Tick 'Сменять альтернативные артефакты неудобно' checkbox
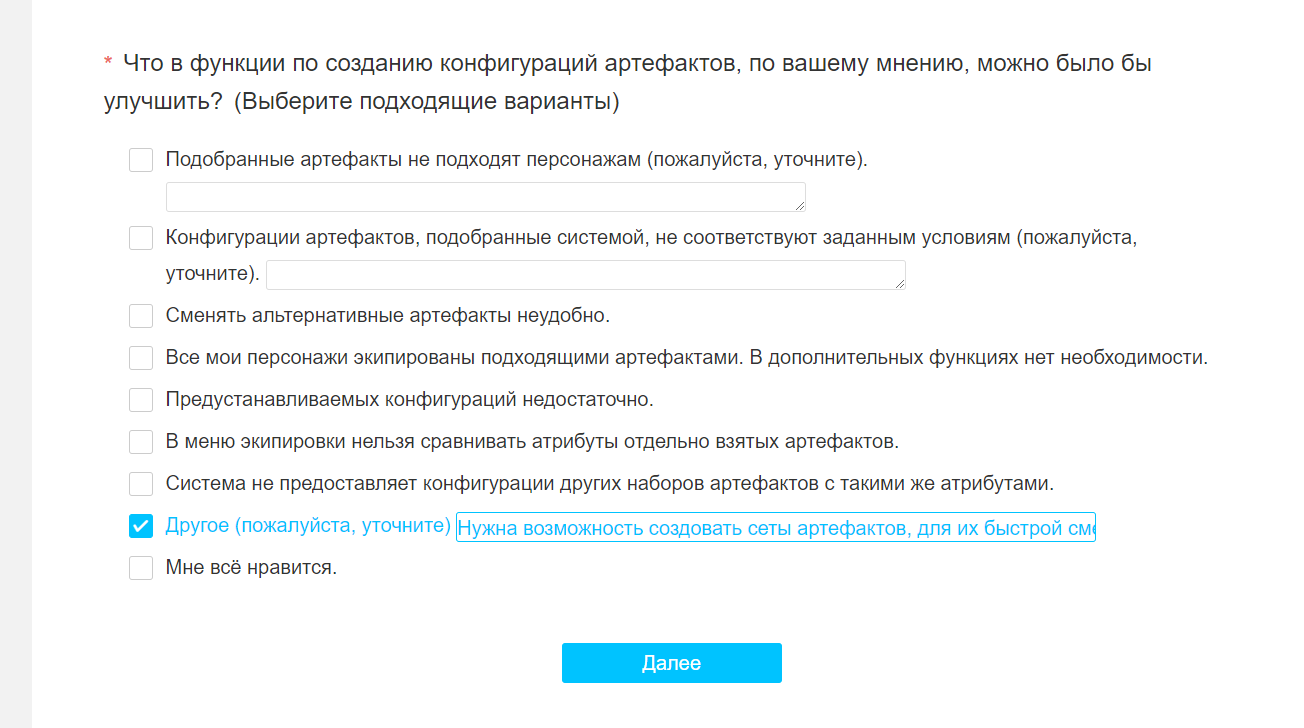The height and width of the screenshot is (728, 1304). pos(141,316)
